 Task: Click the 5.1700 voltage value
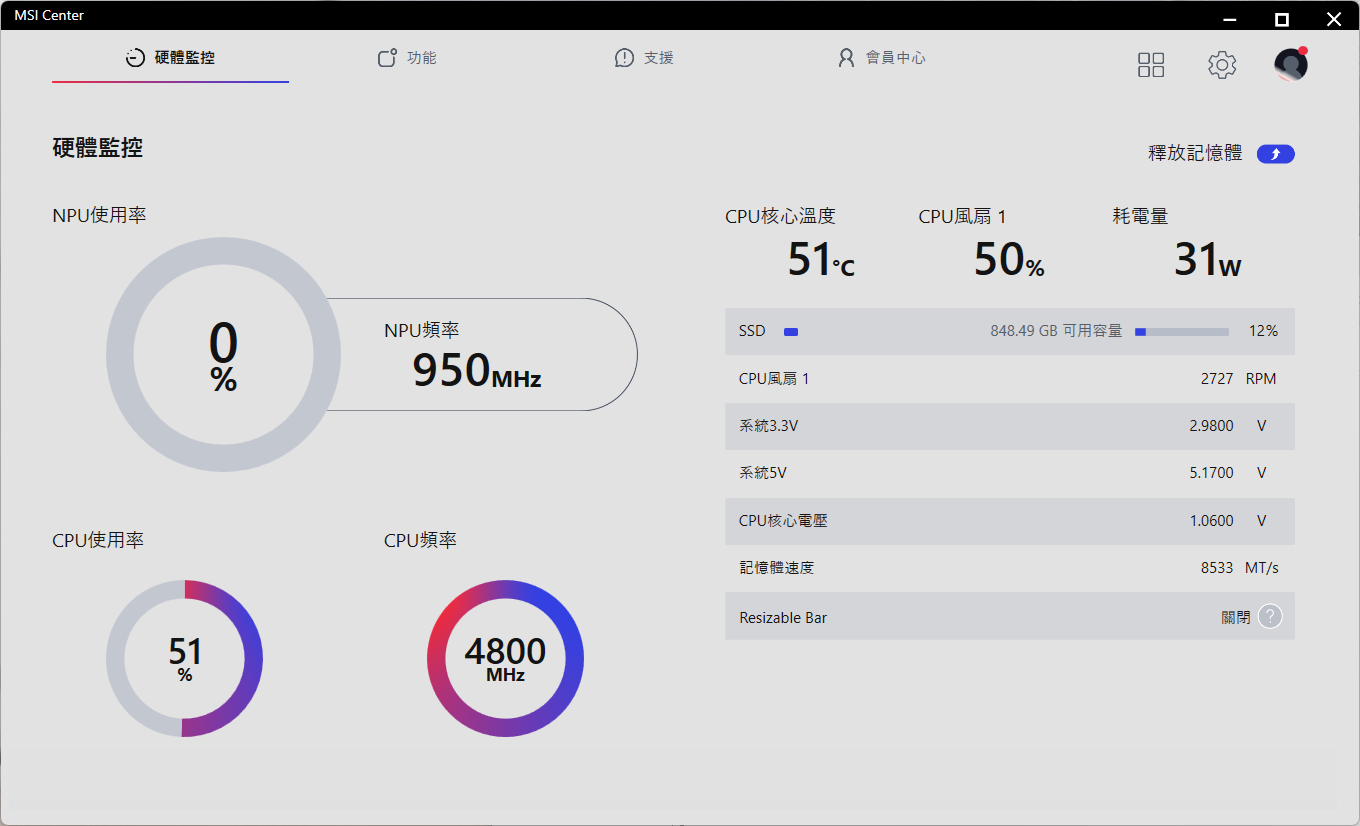[x=1211, y=473]
